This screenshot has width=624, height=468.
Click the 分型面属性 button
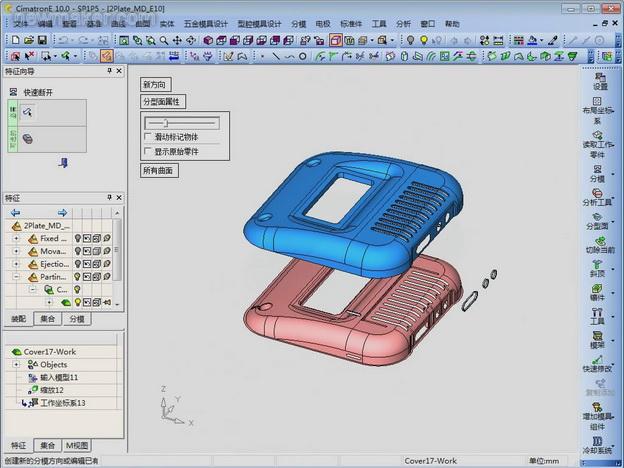162,101
